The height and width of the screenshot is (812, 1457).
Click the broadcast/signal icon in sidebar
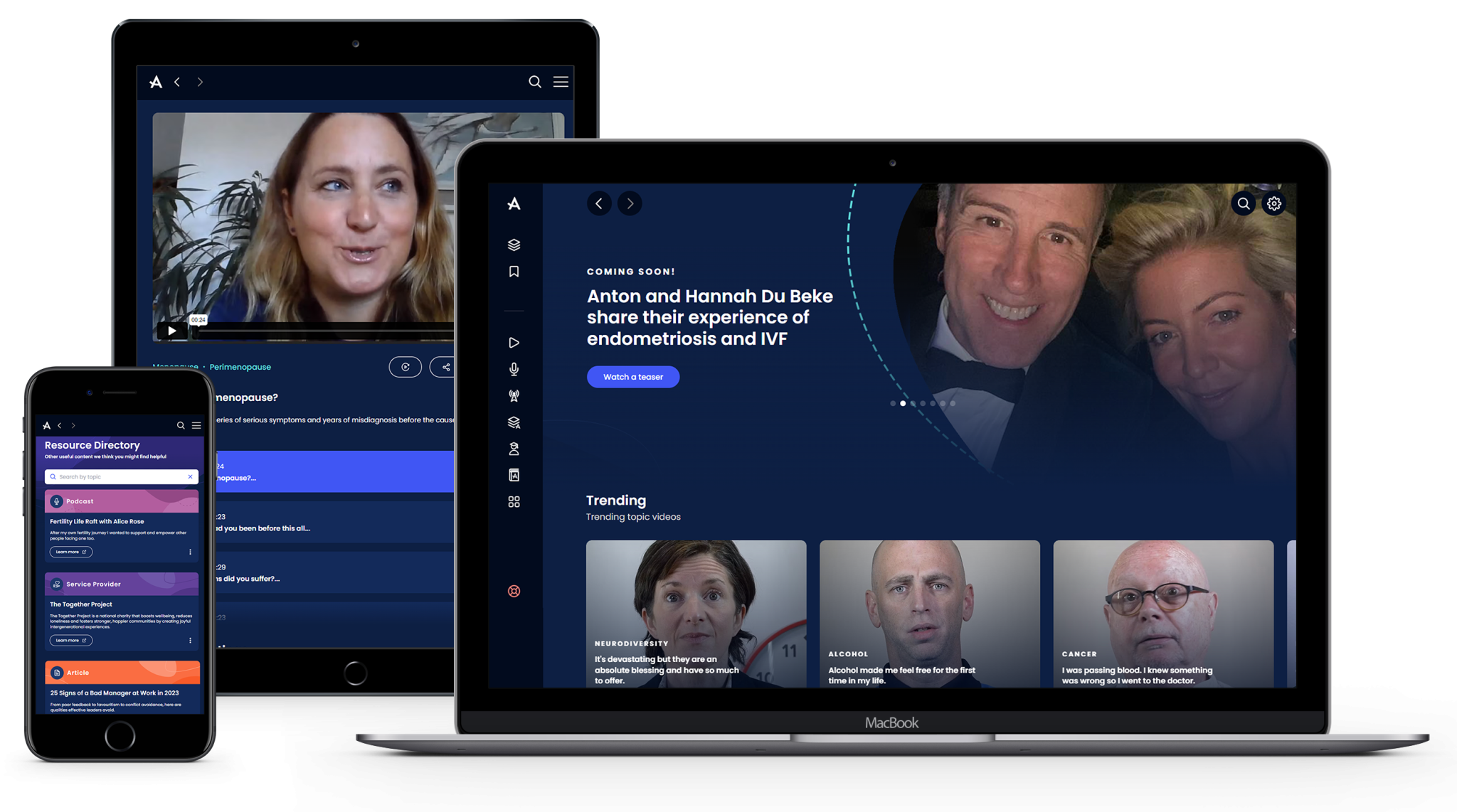tap(513, 395)
